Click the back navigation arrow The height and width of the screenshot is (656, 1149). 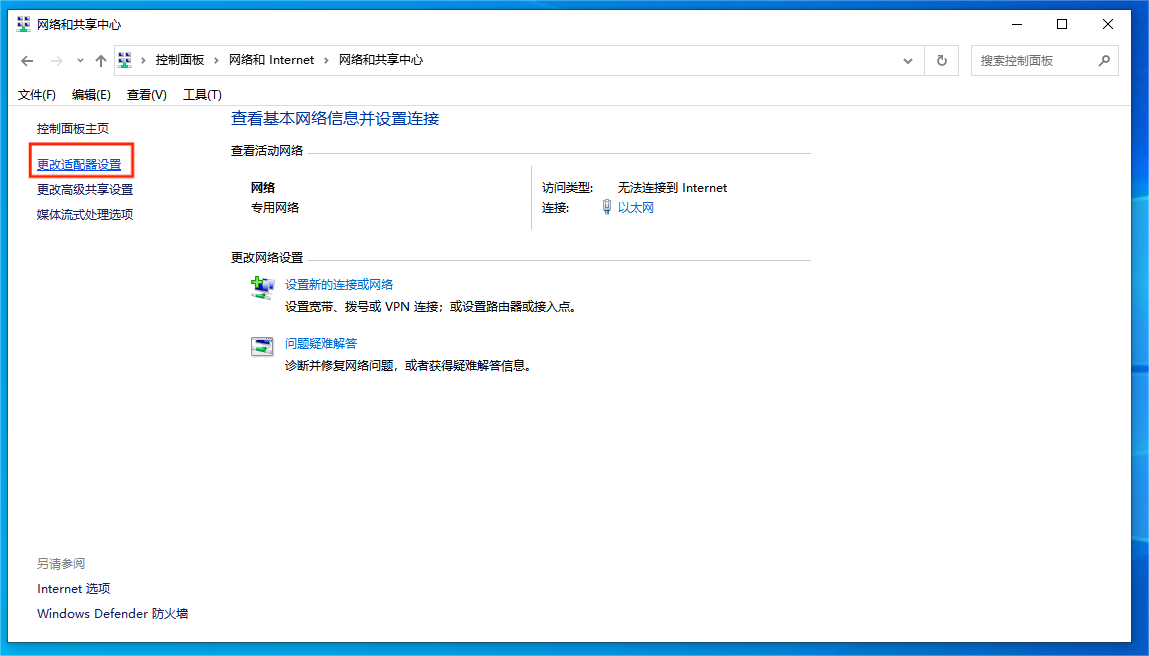tap(27, 61)
